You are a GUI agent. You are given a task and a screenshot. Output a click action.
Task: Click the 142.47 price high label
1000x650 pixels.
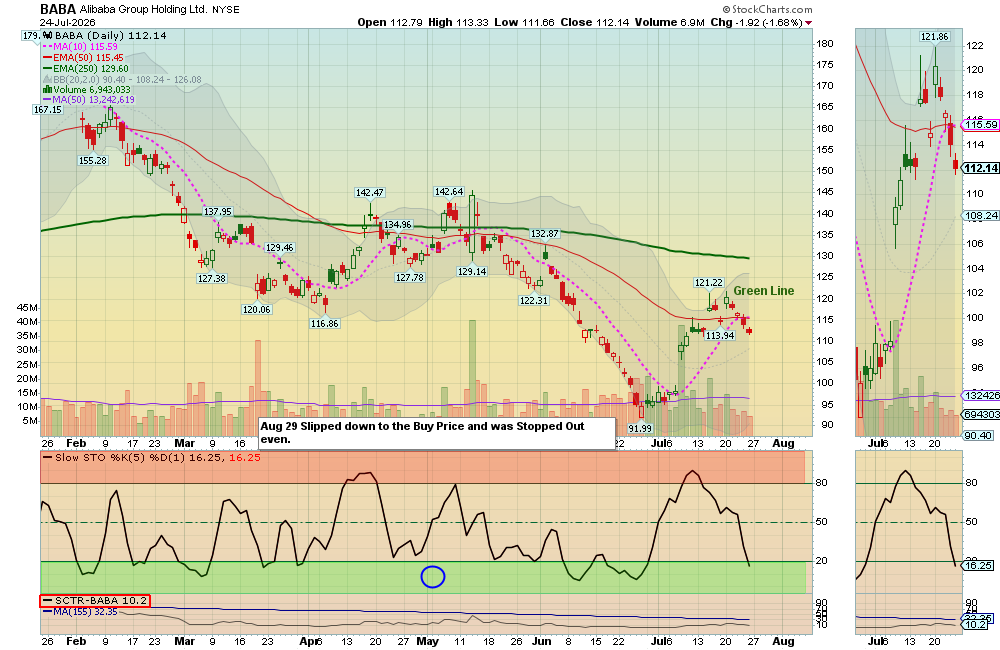370,192
